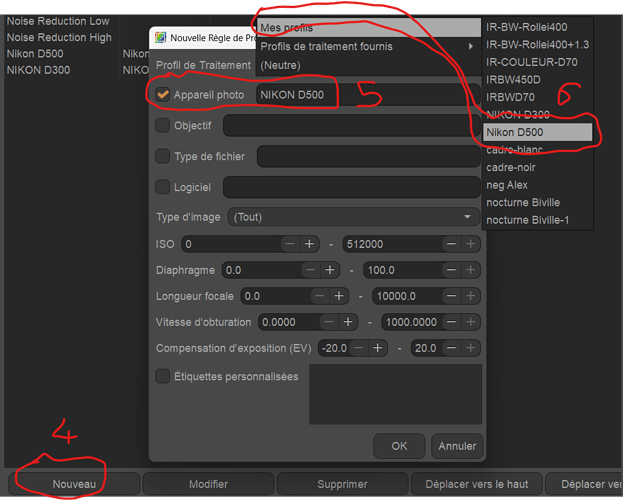Decrease the ISO maximum 512000 value
This screenshot has width=623, height=500.
tap(451, 244)
